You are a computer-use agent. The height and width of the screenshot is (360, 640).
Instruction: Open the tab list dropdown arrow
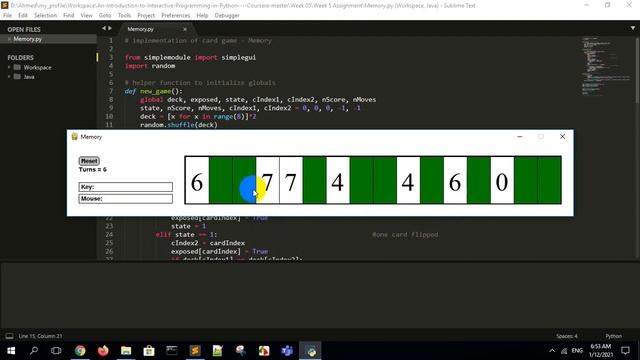tap(633, 28)
